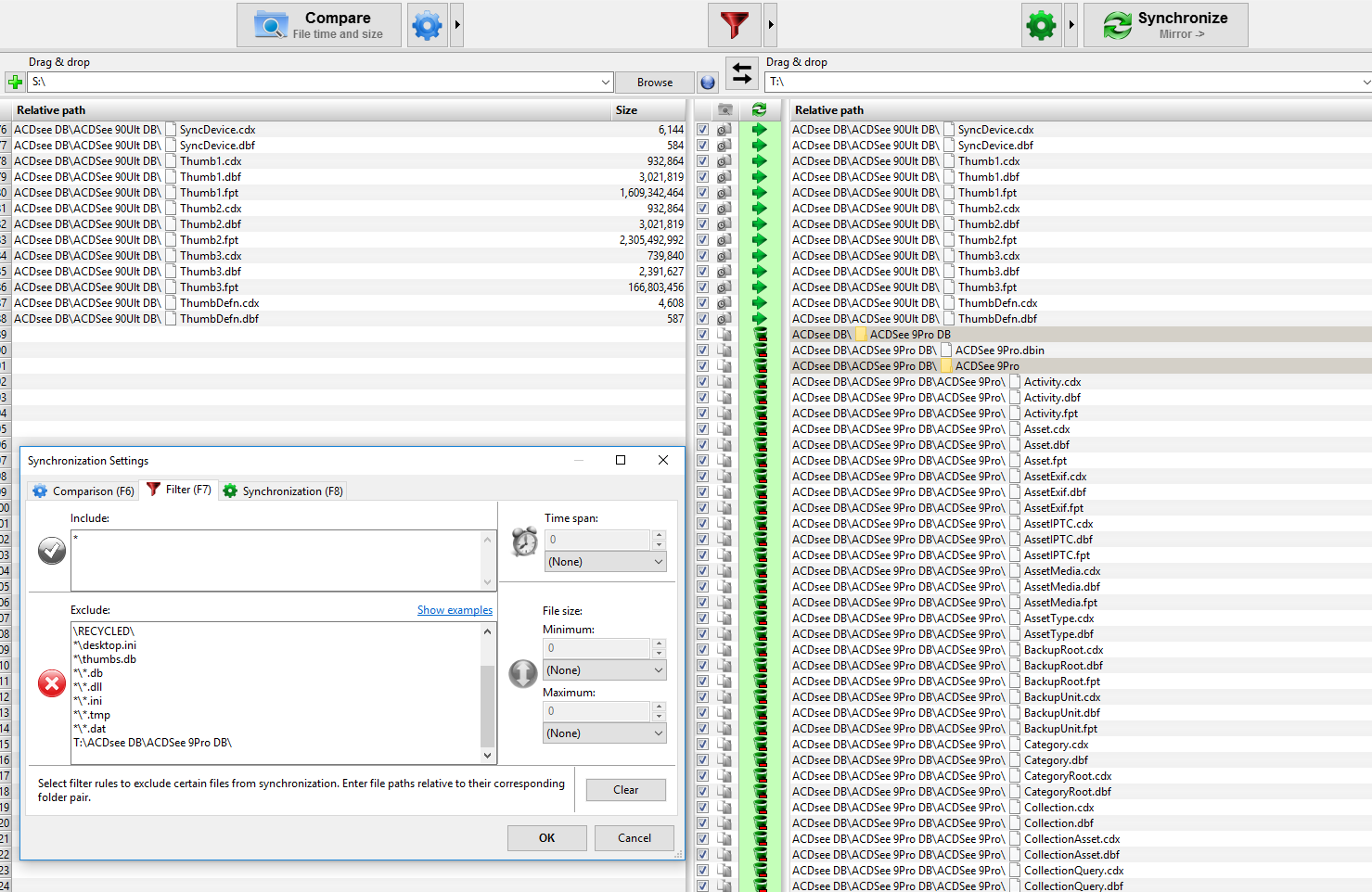Screen dimensions: 1372x892
Task: Click the Synchronize Mirror button
Action: click(1165, 25)
